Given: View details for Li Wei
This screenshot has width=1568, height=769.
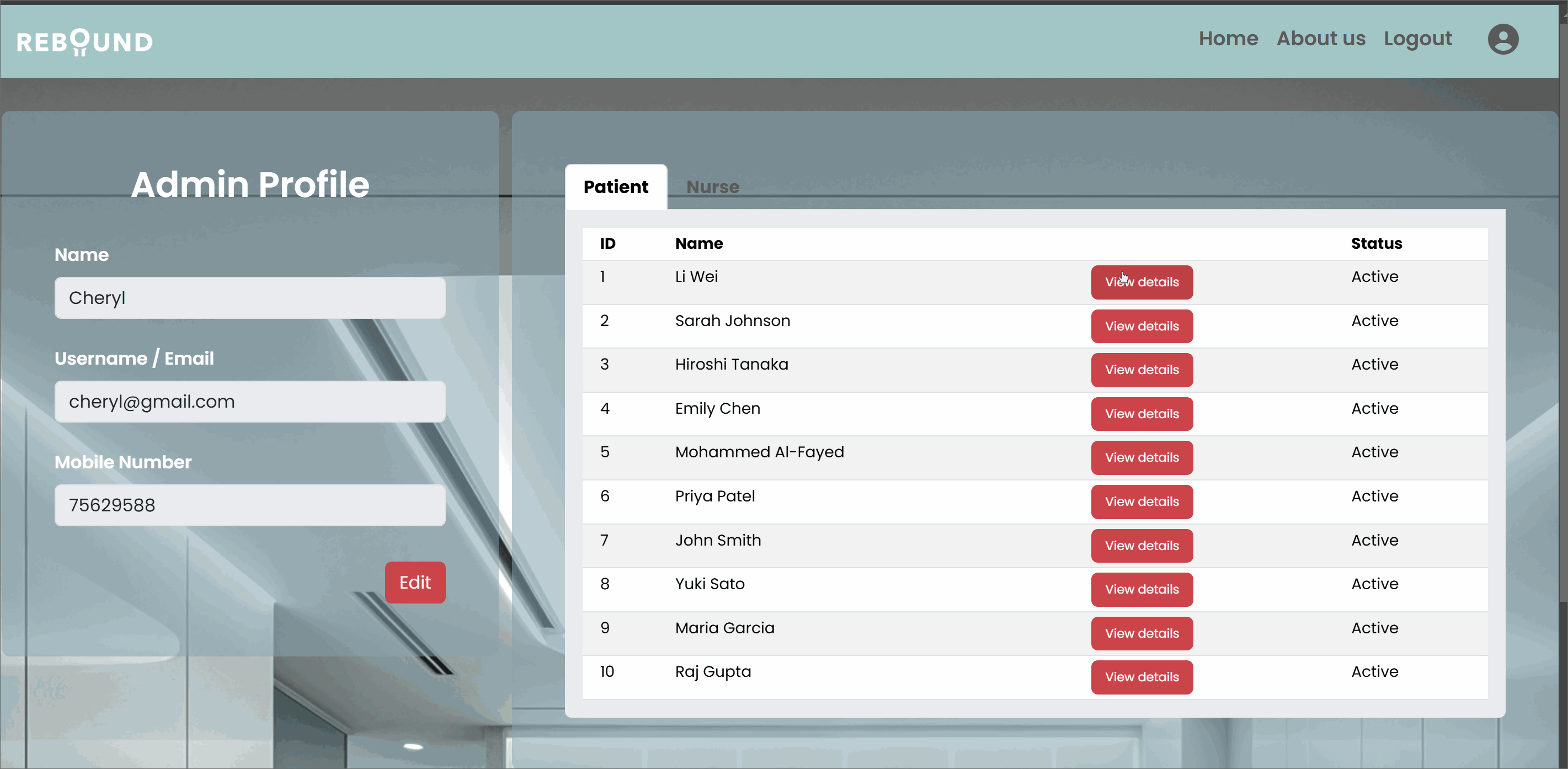Looking at the screenshot, I should pyautogui.click(x=1142, y=282).
